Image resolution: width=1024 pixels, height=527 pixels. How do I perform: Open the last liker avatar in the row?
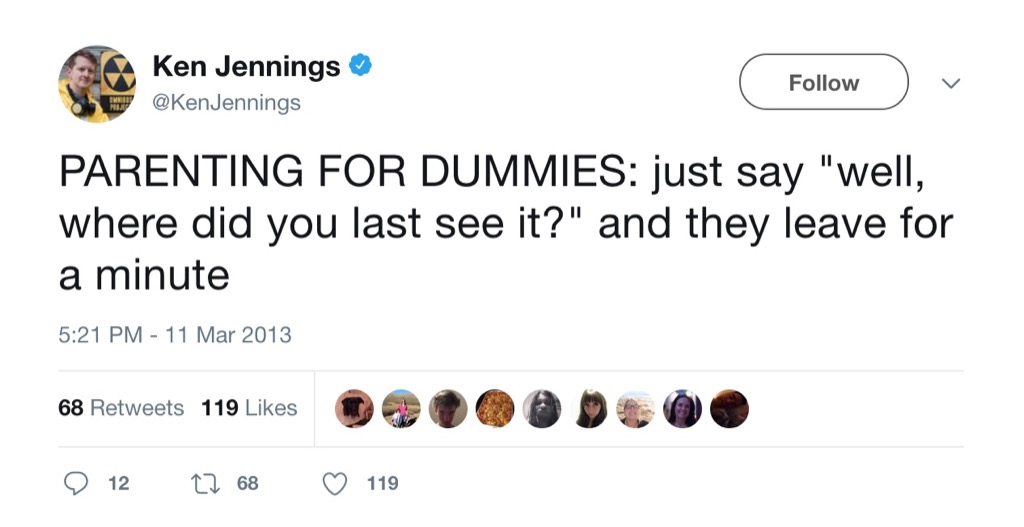(729, 408)
